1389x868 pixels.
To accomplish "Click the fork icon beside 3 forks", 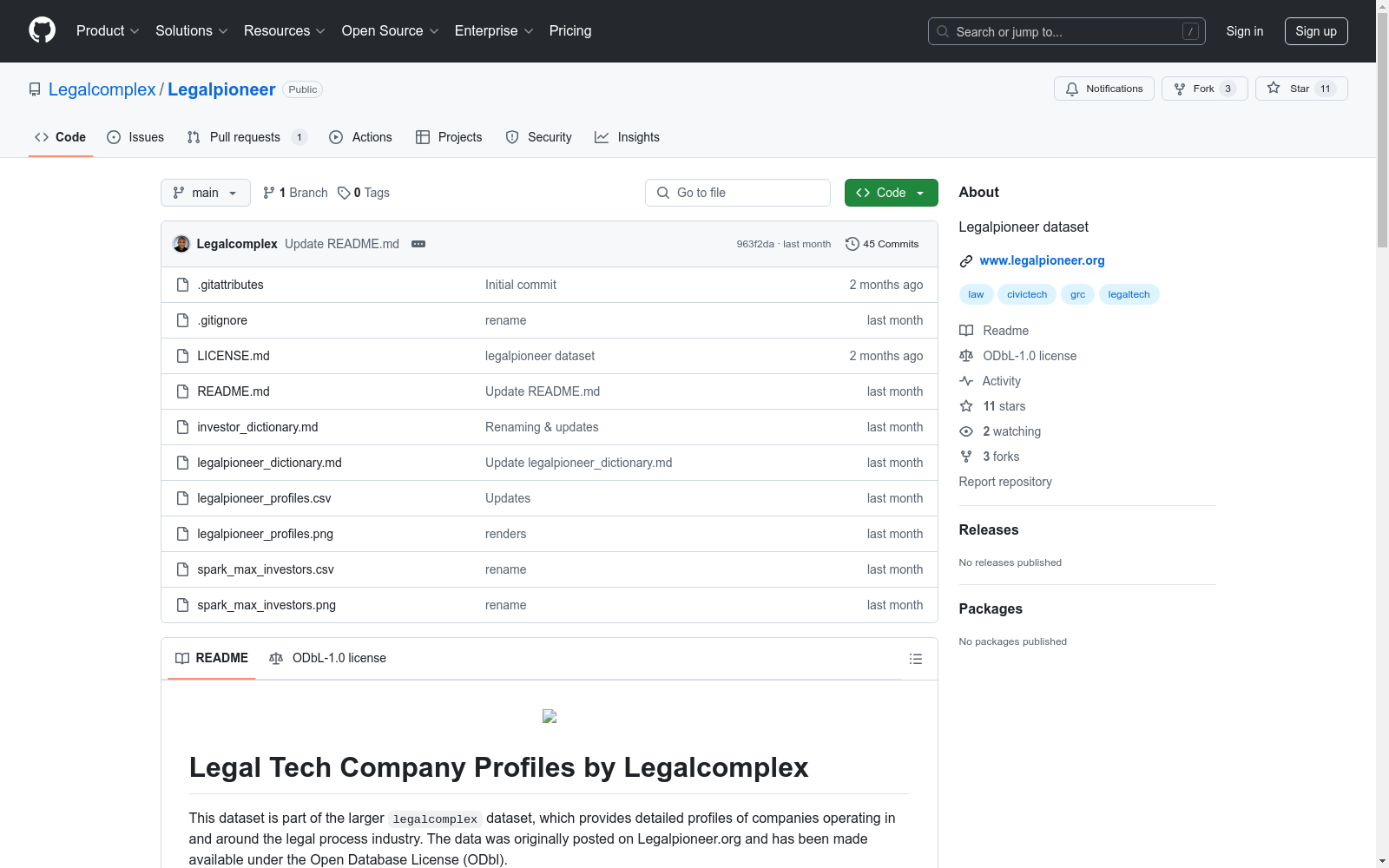I will tap(966, 457).
